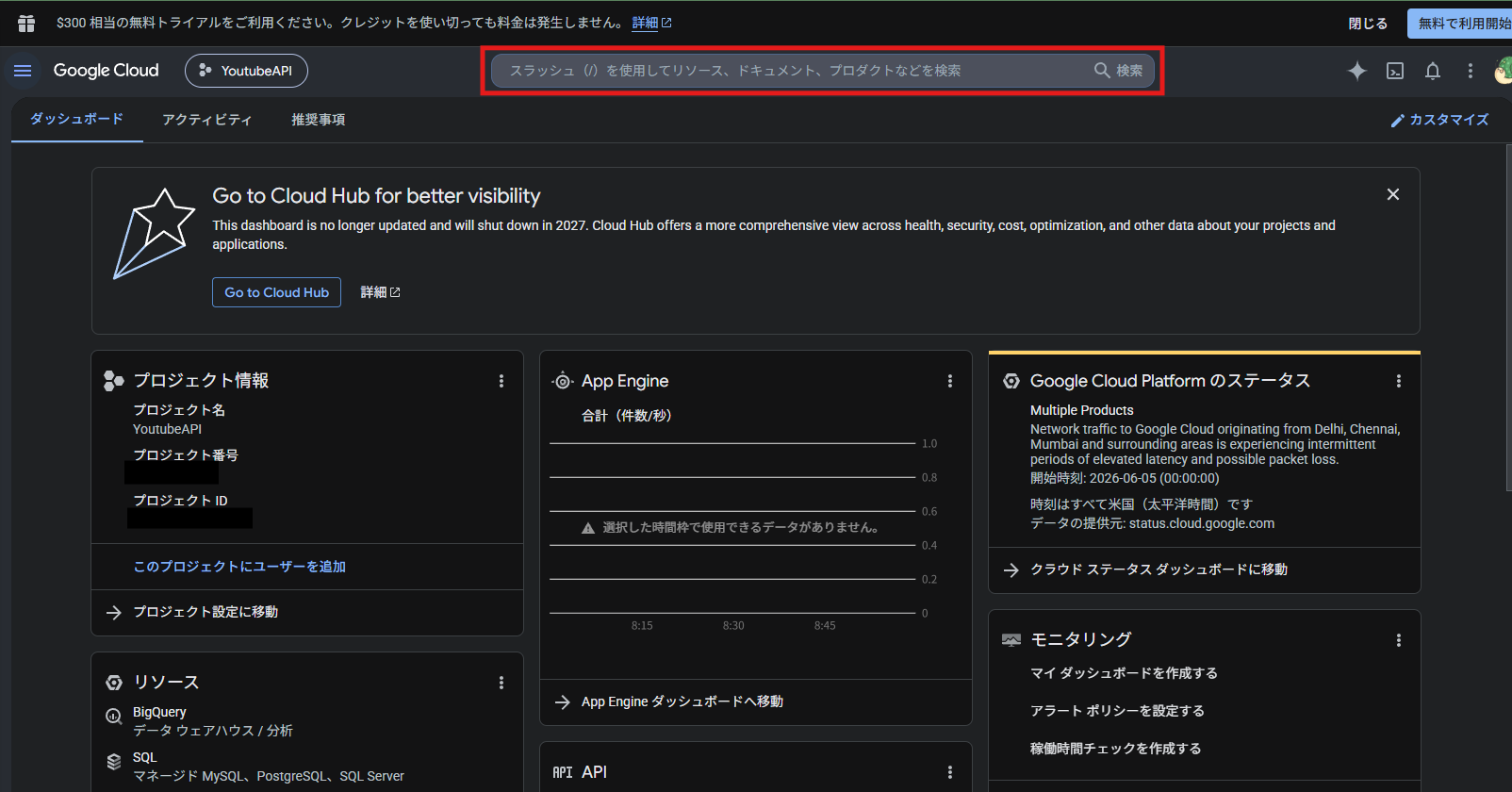Image resolution: width=1512 pixels, height=792 pixels.
Task: Close the Cloud Hub announcement banner
Action: [1393, 194]
